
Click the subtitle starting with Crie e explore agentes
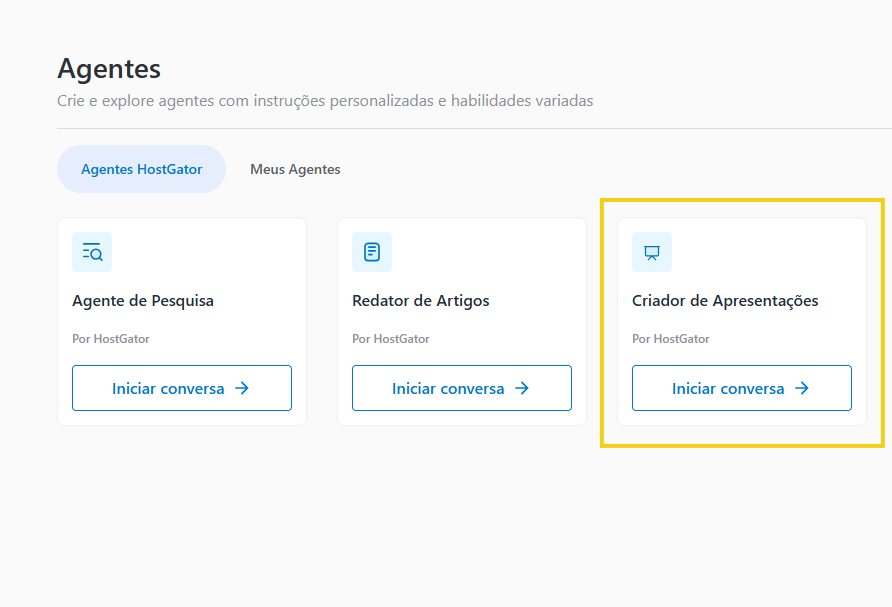click(x=325, y=101)
